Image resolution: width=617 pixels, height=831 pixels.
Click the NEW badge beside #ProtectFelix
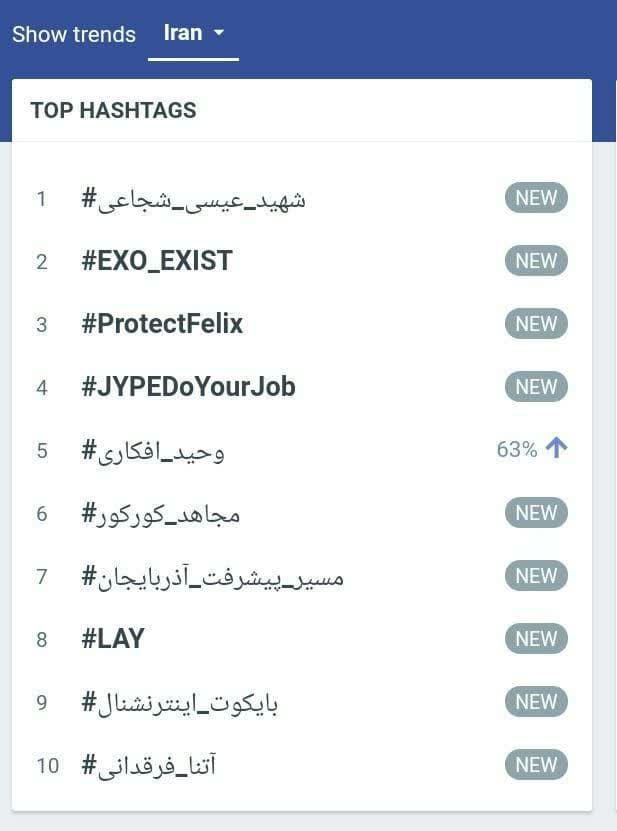(x=536, y=324)
